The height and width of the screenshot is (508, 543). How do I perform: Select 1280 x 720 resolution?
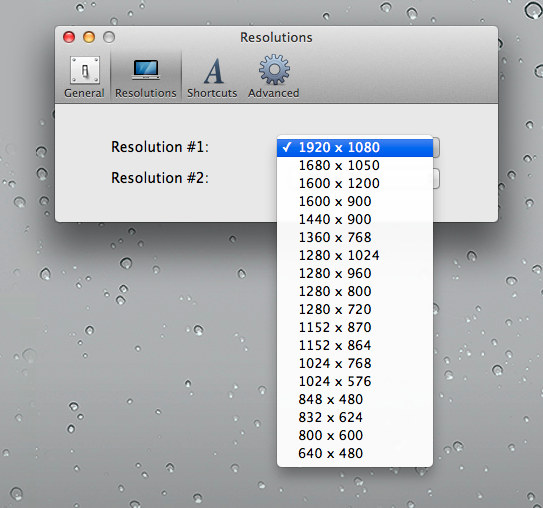tap(355, 310)
